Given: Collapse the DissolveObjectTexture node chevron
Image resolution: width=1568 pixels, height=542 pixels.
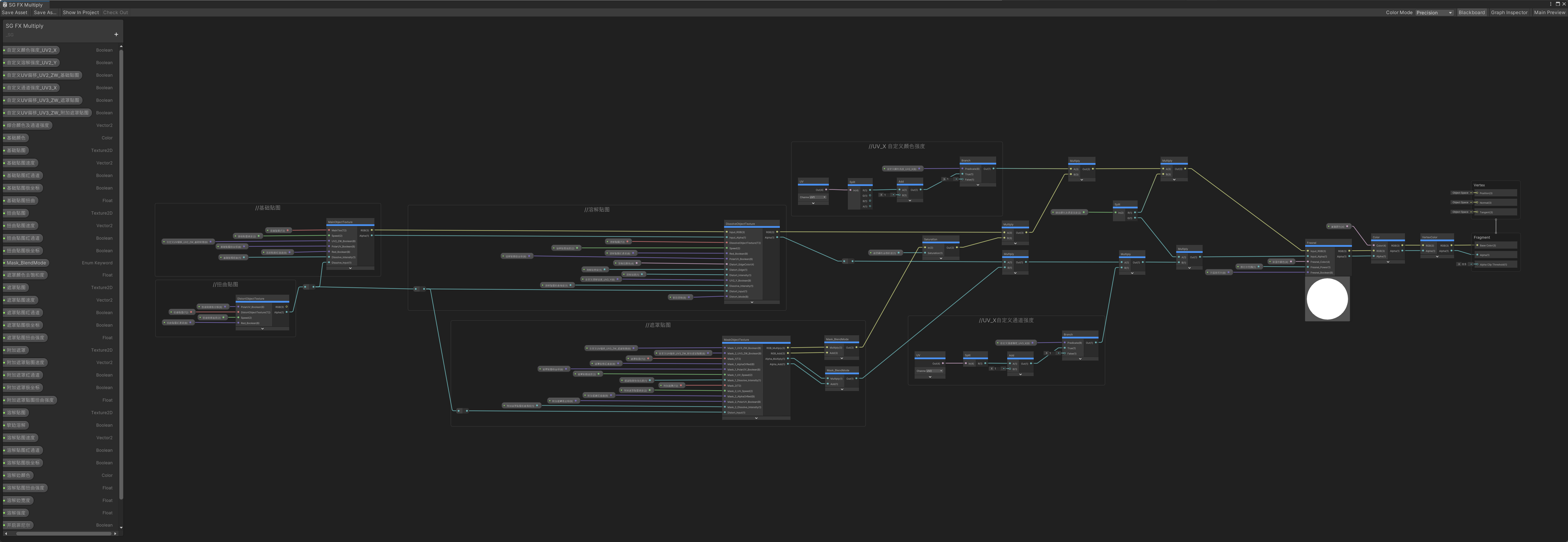Looking at the screenshot, I should point(752,302).
